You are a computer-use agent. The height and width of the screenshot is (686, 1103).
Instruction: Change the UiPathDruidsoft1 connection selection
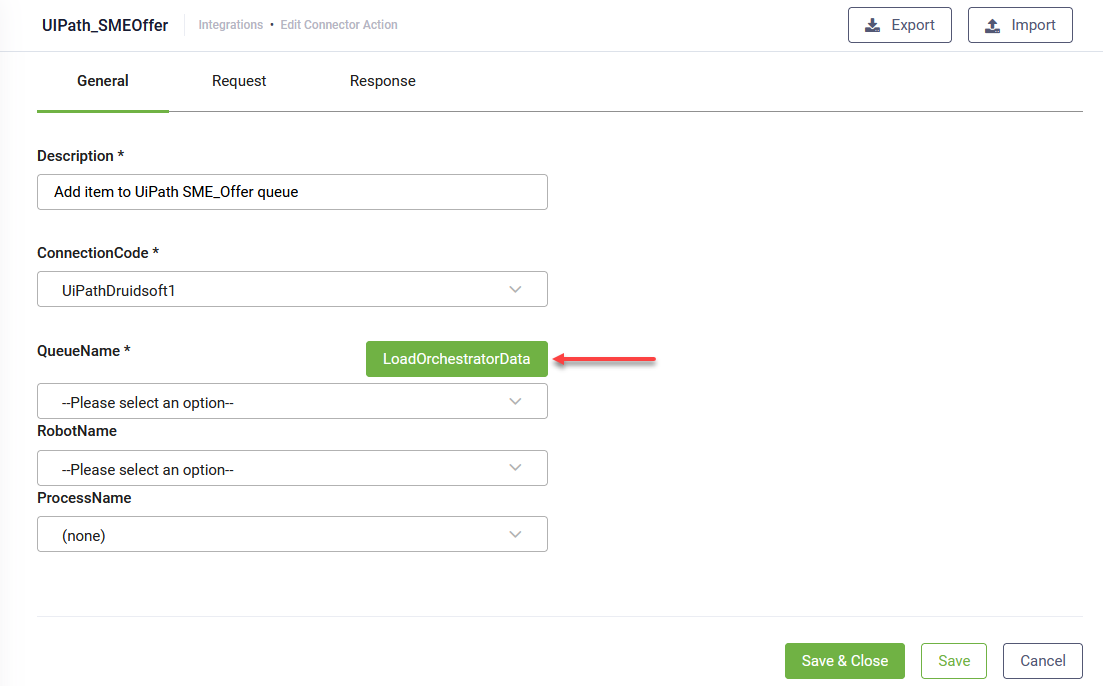point(292,289)
